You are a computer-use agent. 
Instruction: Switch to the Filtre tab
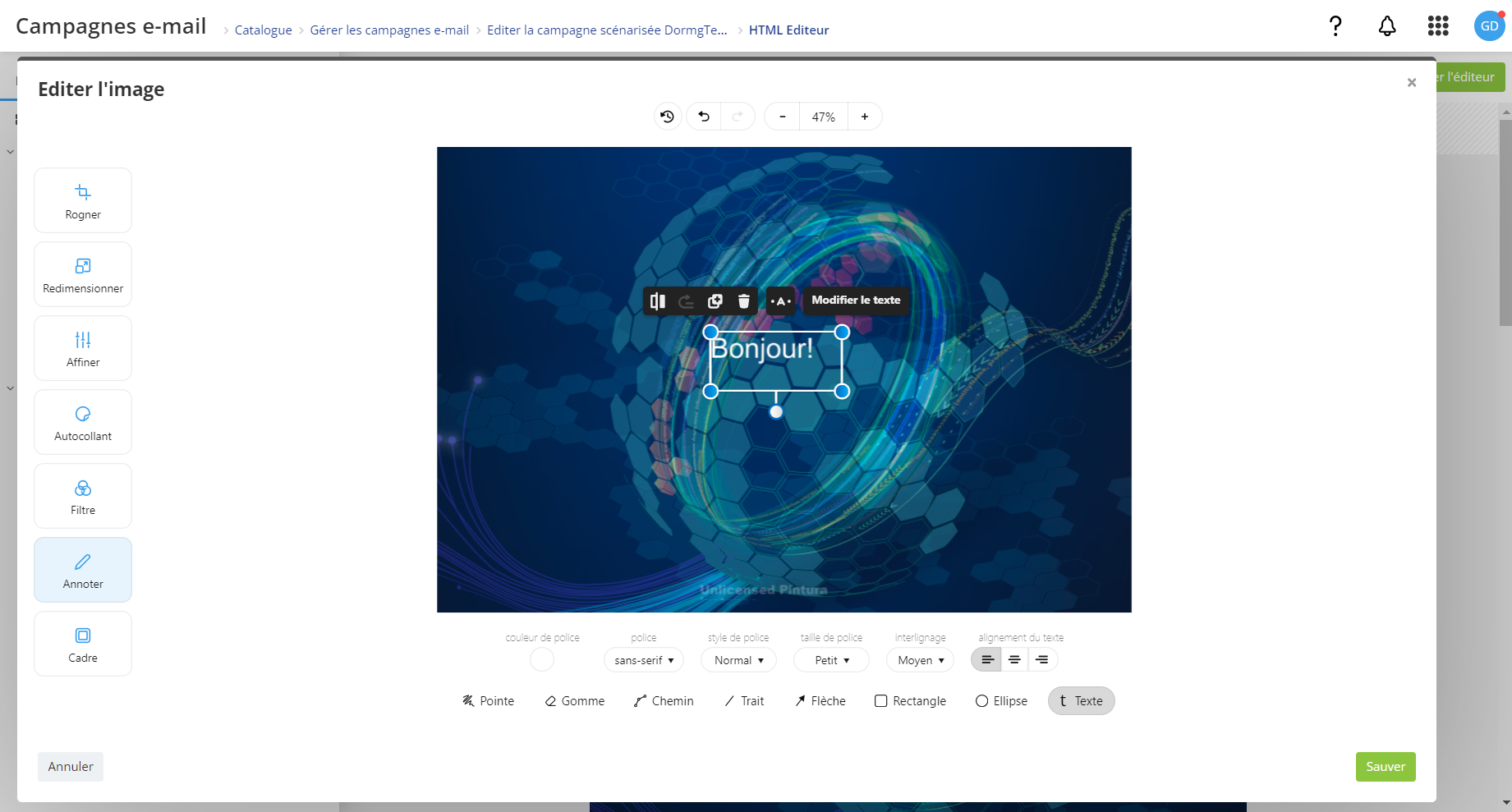coord(83,496)
